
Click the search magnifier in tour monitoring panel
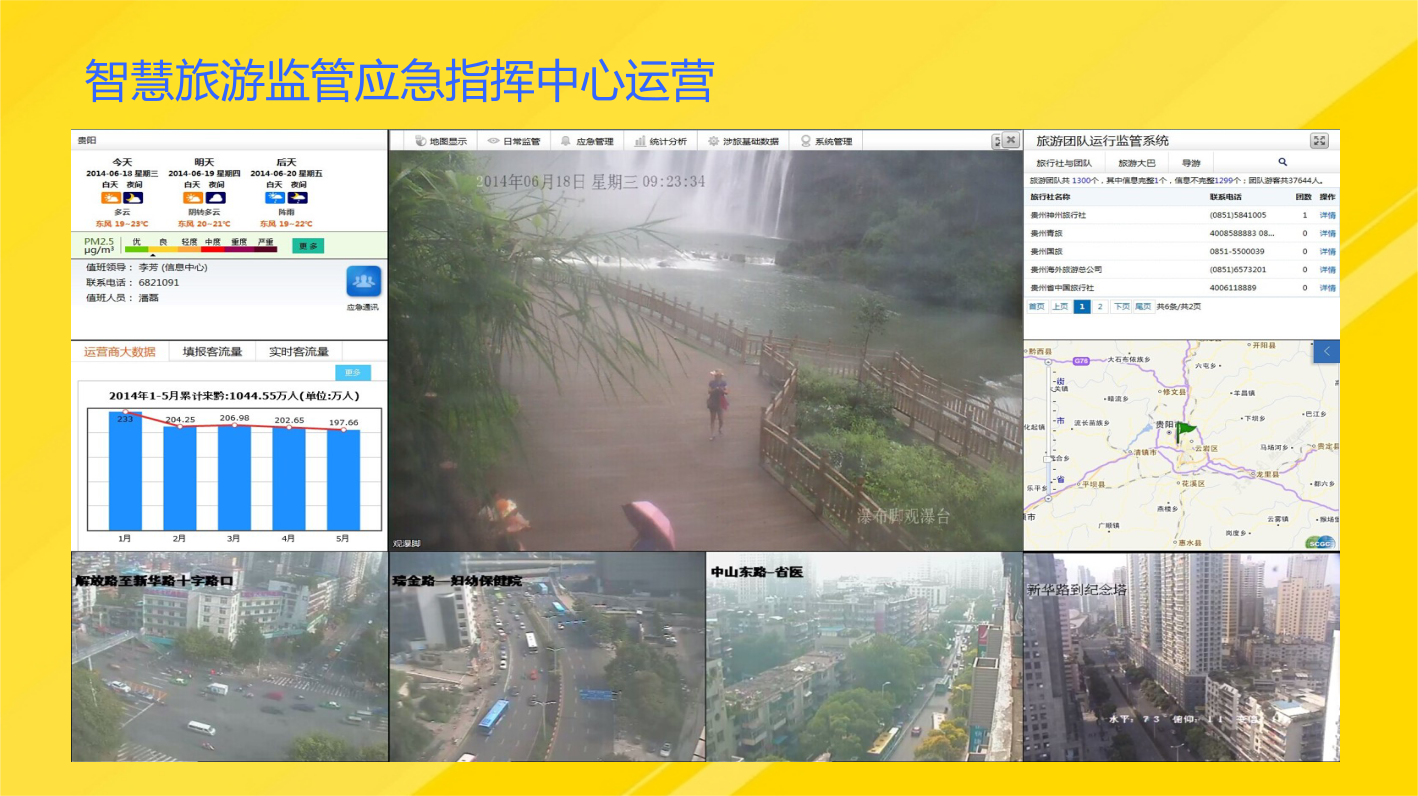point(1282,162)
